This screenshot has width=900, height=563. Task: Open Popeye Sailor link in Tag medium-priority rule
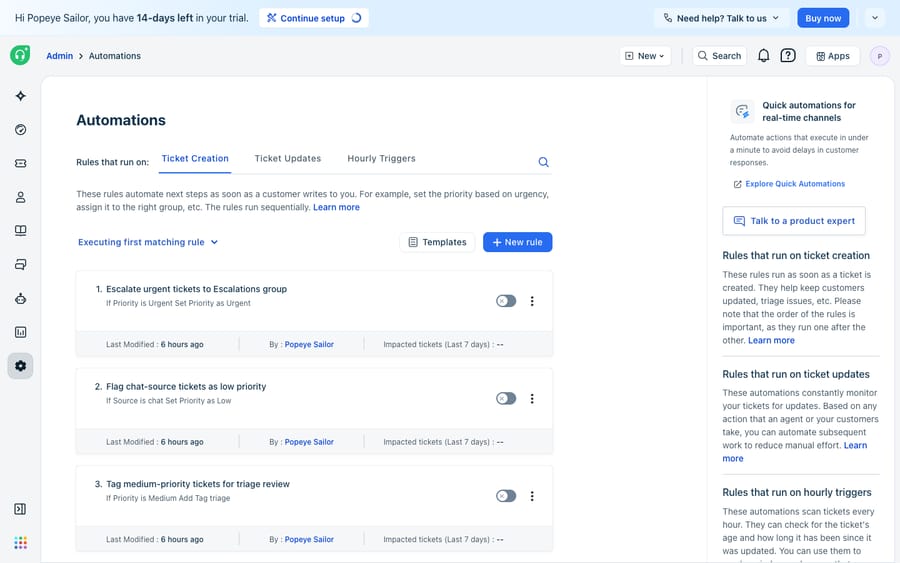309,539
